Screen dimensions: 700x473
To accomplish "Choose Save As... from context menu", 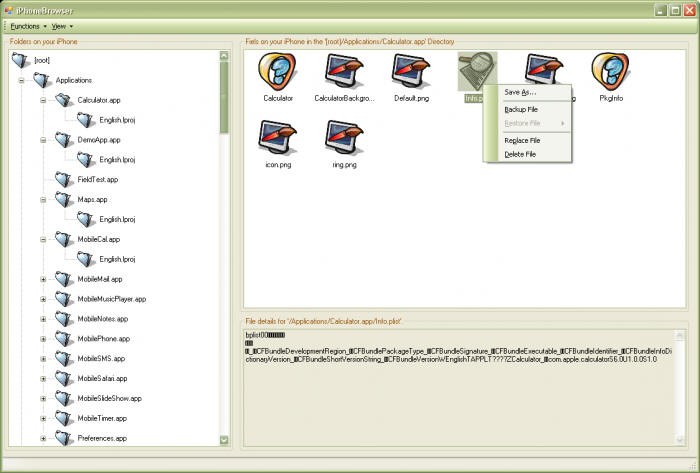I will point(527,92).
